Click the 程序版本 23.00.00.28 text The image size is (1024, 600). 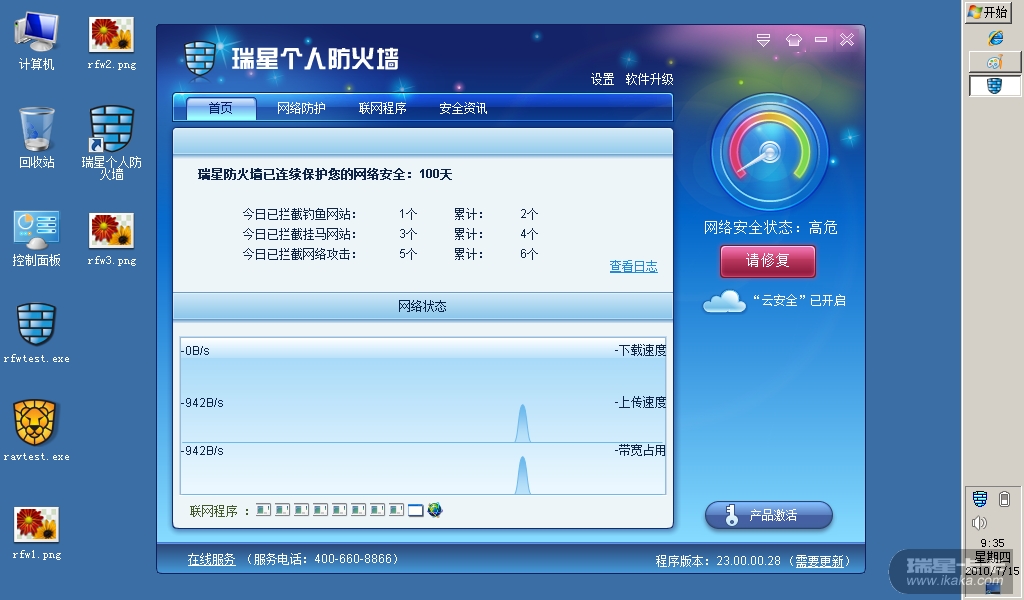(x=718, y=561)
